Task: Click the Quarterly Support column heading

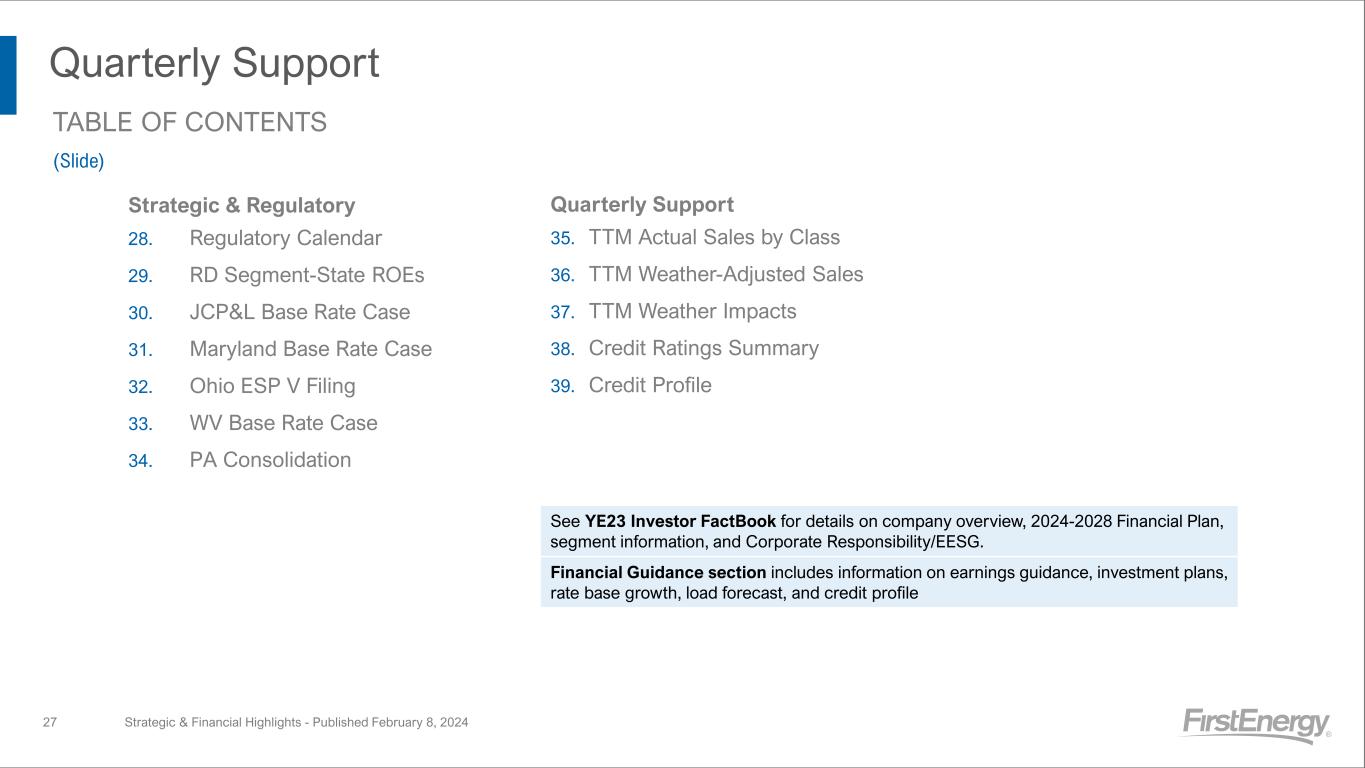Action: pos(642,204)
